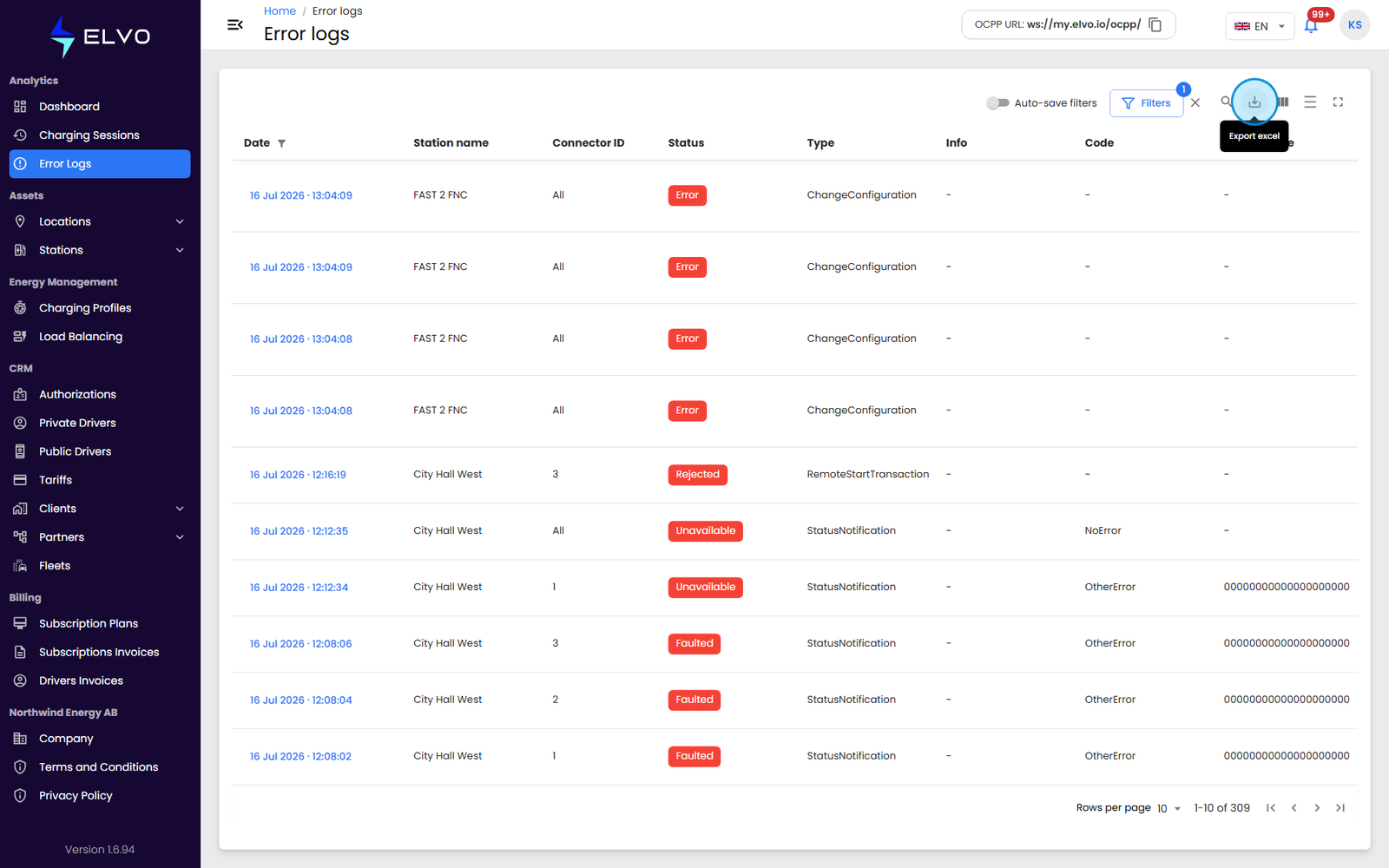
Task: Click the Connector ID column header
Action: [588, 143]
